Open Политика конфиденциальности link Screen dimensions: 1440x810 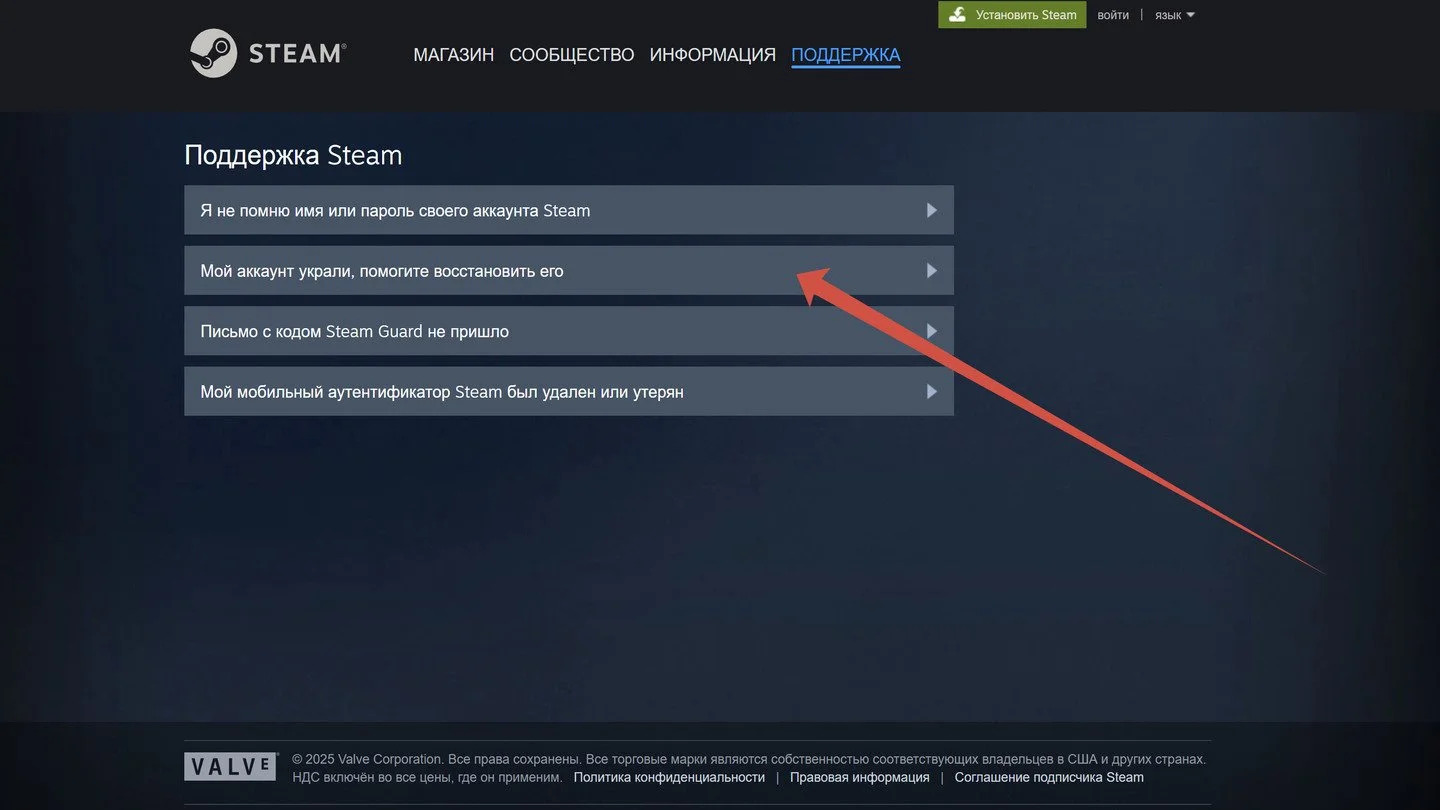click(x=669, y=777)
